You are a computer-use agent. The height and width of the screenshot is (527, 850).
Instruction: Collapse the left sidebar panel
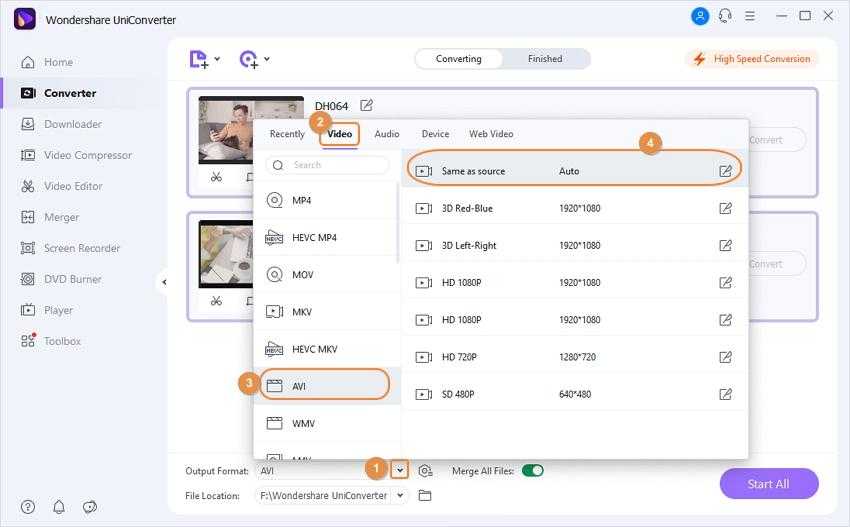[x=163, y=282]
